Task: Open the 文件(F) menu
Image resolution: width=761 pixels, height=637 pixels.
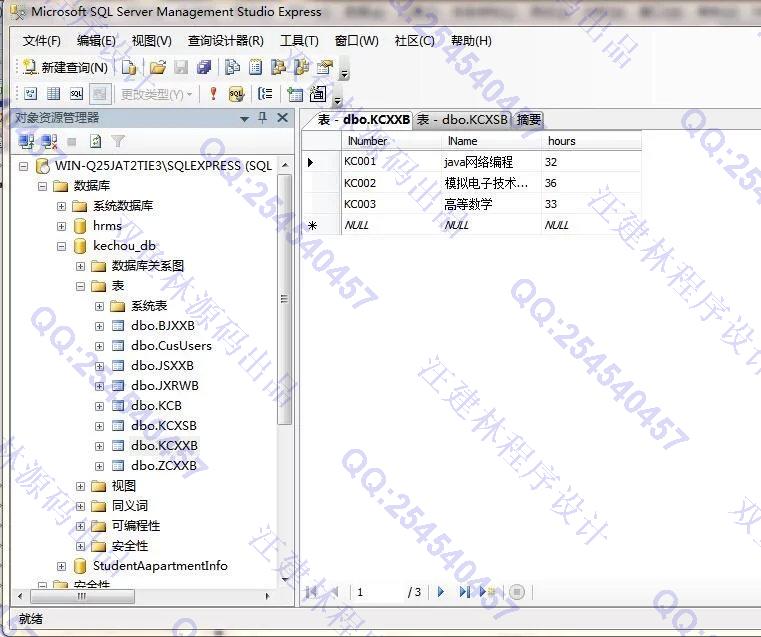Action: [42, 41]
